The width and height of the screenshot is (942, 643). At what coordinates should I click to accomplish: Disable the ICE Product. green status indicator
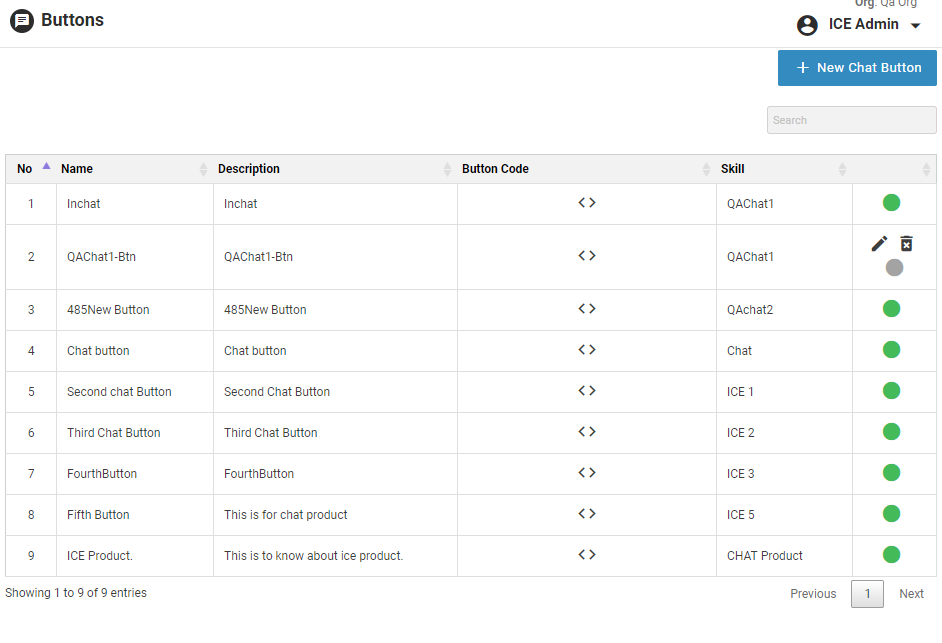pos(891,555)
